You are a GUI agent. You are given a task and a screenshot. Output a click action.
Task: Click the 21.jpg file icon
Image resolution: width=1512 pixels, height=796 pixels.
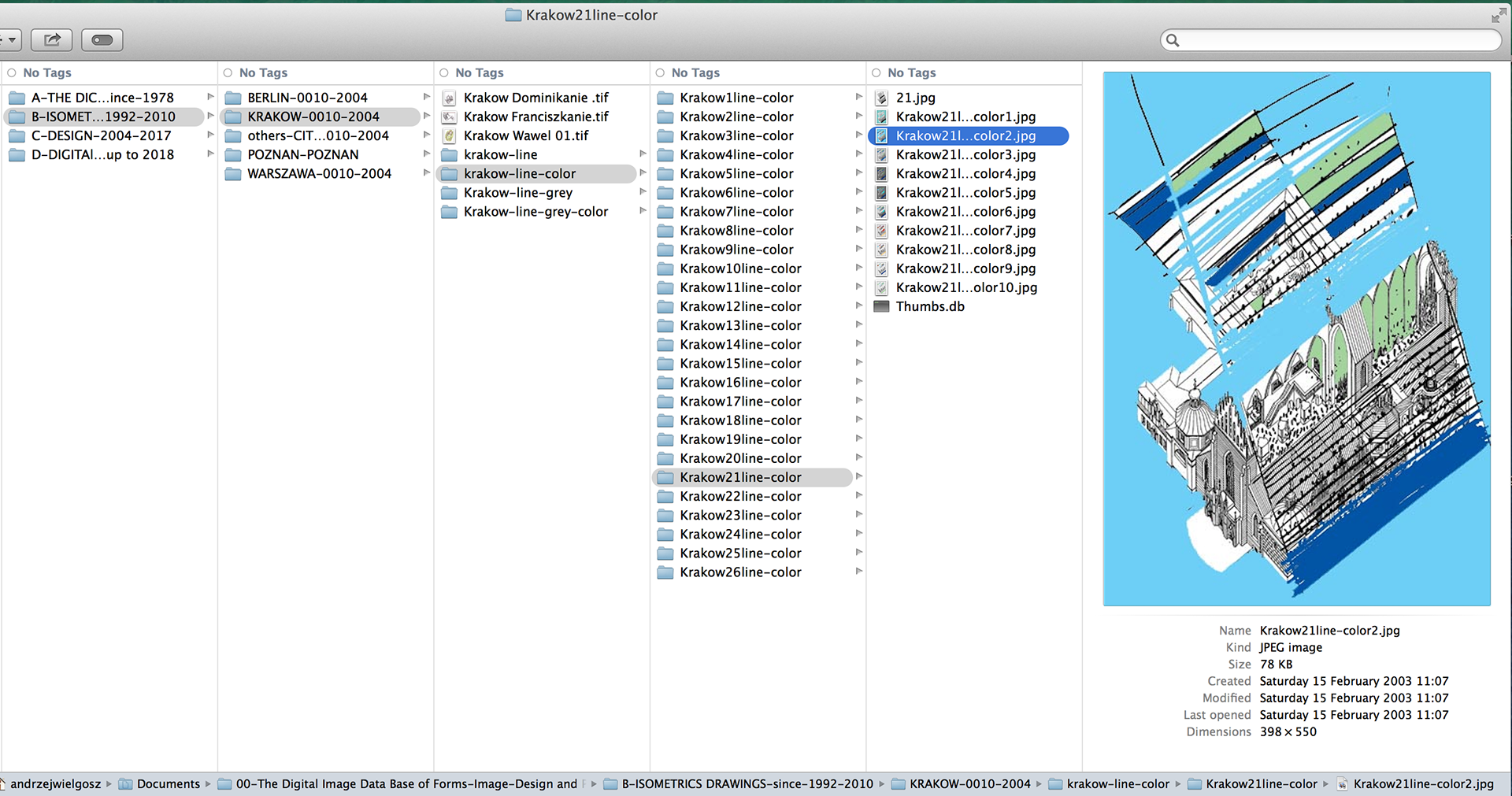click(882, 98)
